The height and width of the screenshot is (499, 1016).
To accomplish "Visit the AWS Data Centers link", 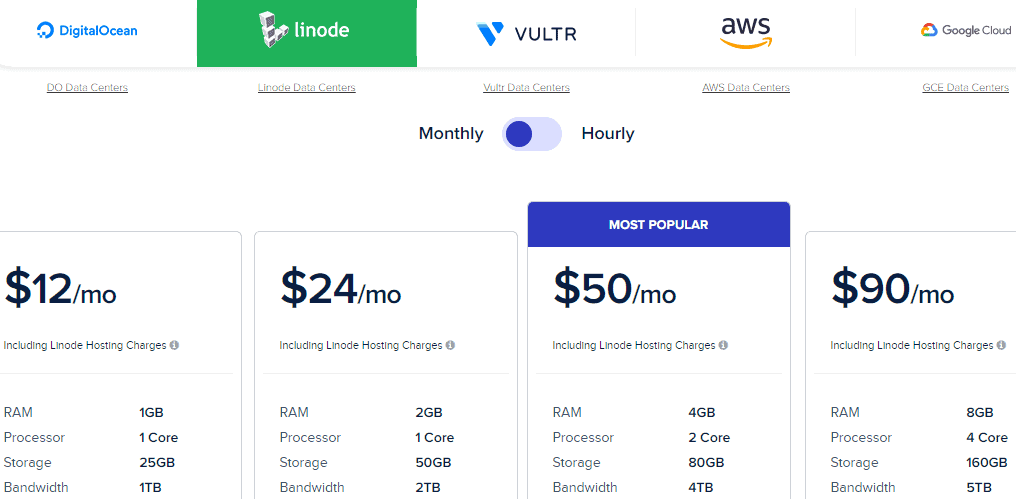I will click(x=746, y=88).
